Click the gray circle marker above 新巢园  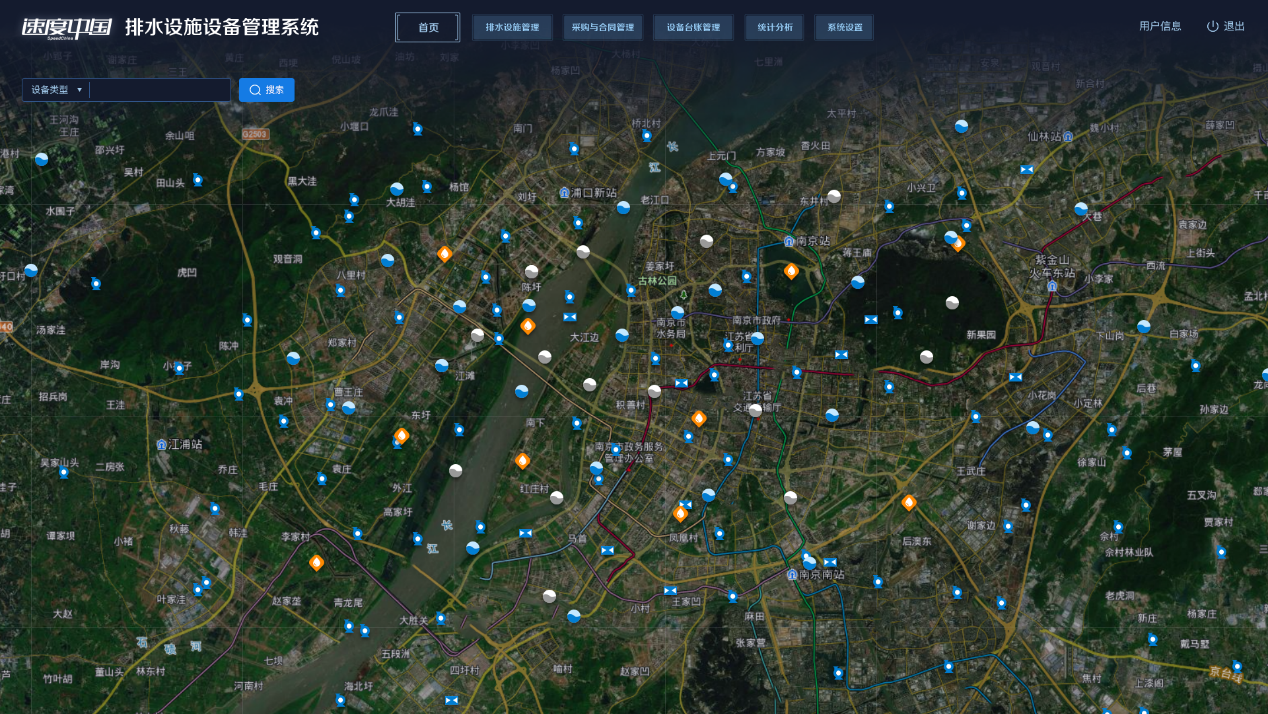point(952,303)
